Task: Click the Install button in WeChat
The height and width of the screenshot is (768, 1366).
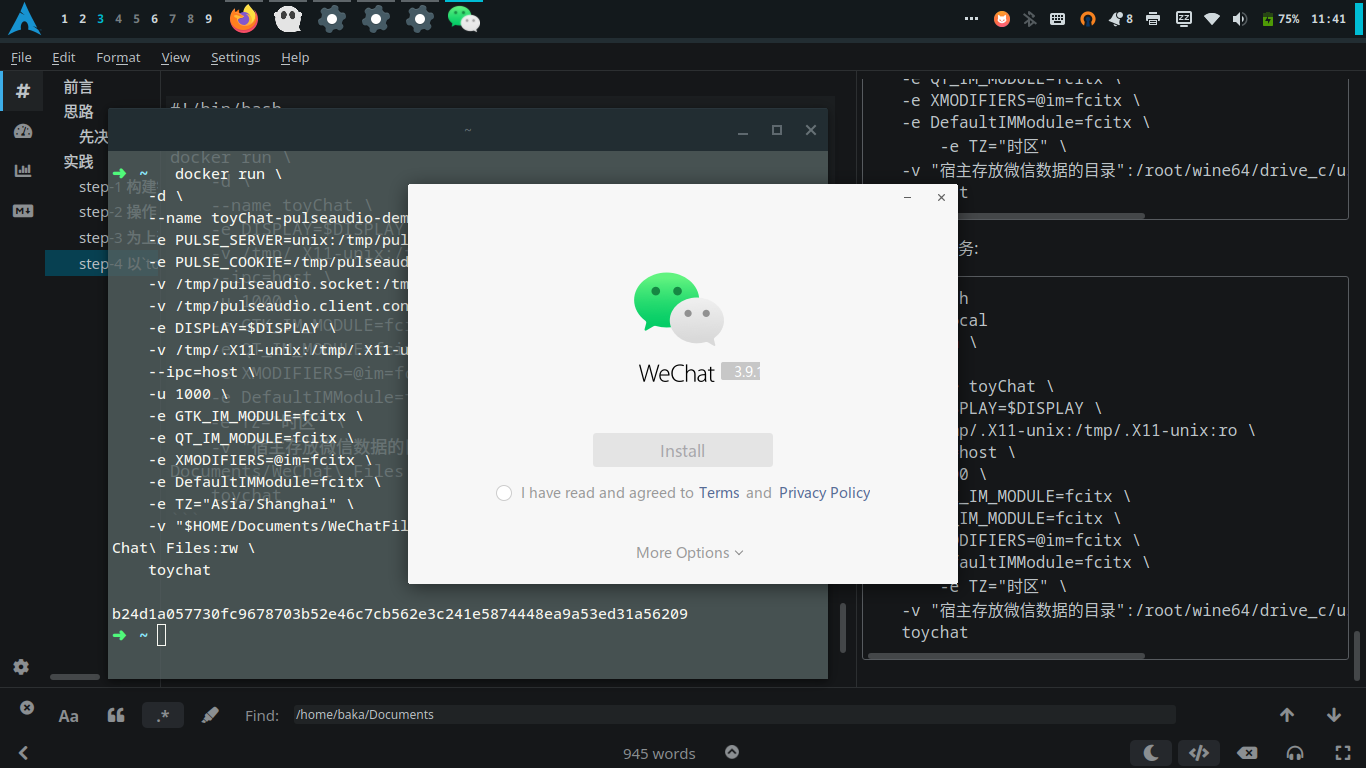Action: (682, 451)
